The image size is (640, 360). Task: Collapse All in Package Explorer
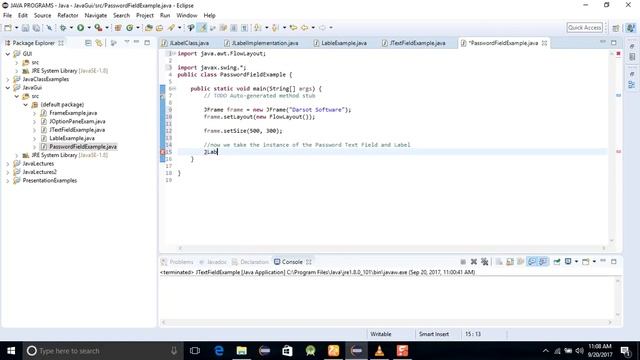[88, 43]
